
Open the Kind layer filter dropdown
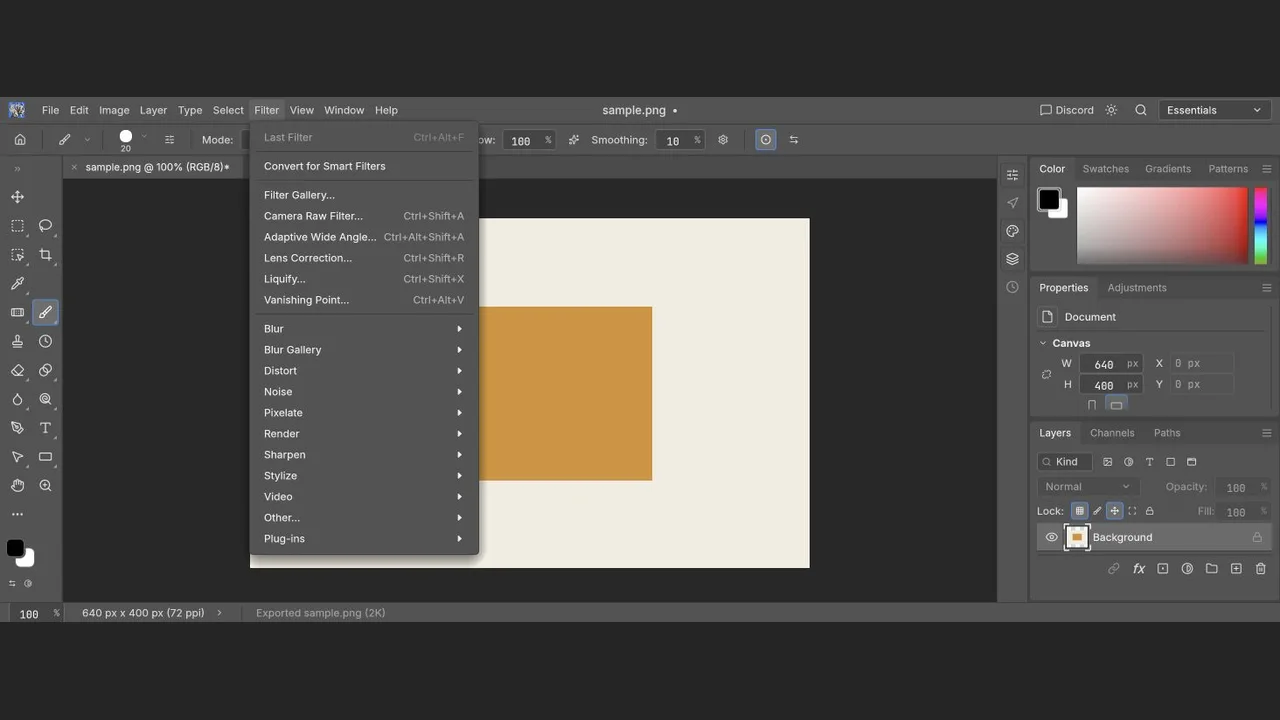1065,462
